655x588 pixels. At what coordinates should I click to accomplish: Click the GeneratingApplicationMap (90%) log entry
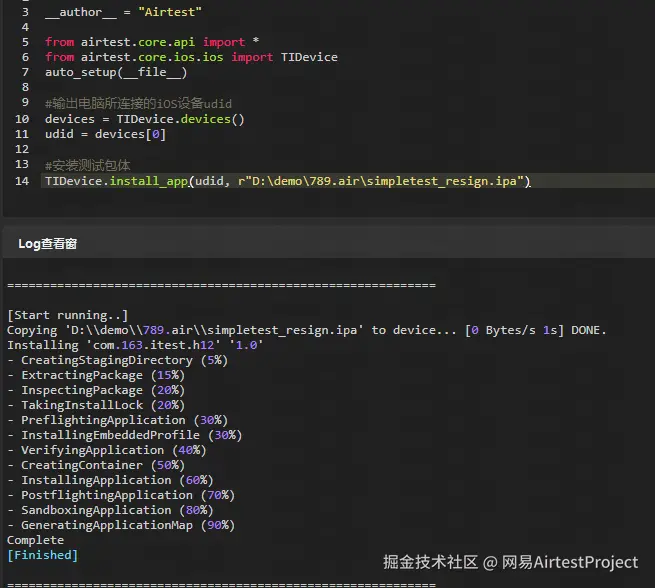[121, 525]
